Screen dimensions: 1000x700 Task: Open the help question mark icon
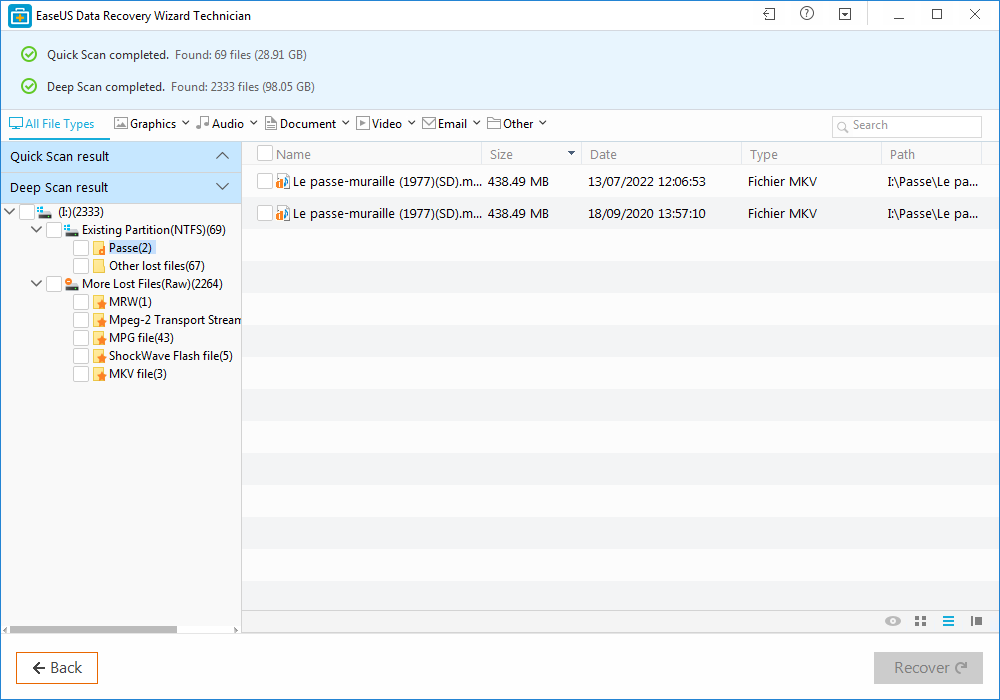(x=807, y=13)
